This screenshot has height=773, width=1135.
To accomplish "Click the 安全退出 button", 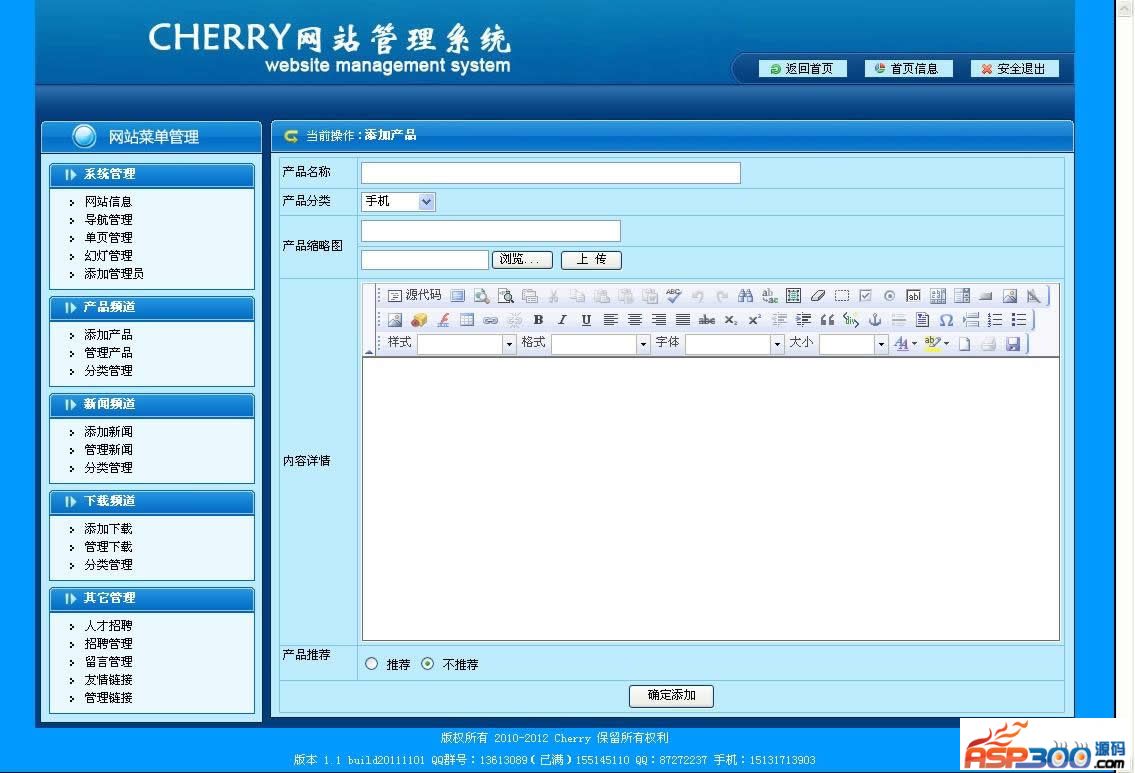I will pos(1015,69).
